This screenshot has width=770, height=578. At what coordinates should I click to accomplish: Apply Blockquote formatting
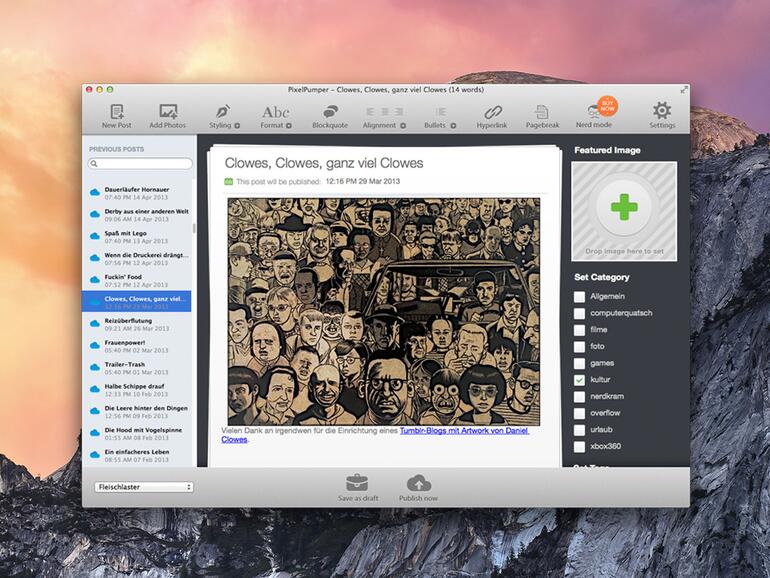[330, 116]
